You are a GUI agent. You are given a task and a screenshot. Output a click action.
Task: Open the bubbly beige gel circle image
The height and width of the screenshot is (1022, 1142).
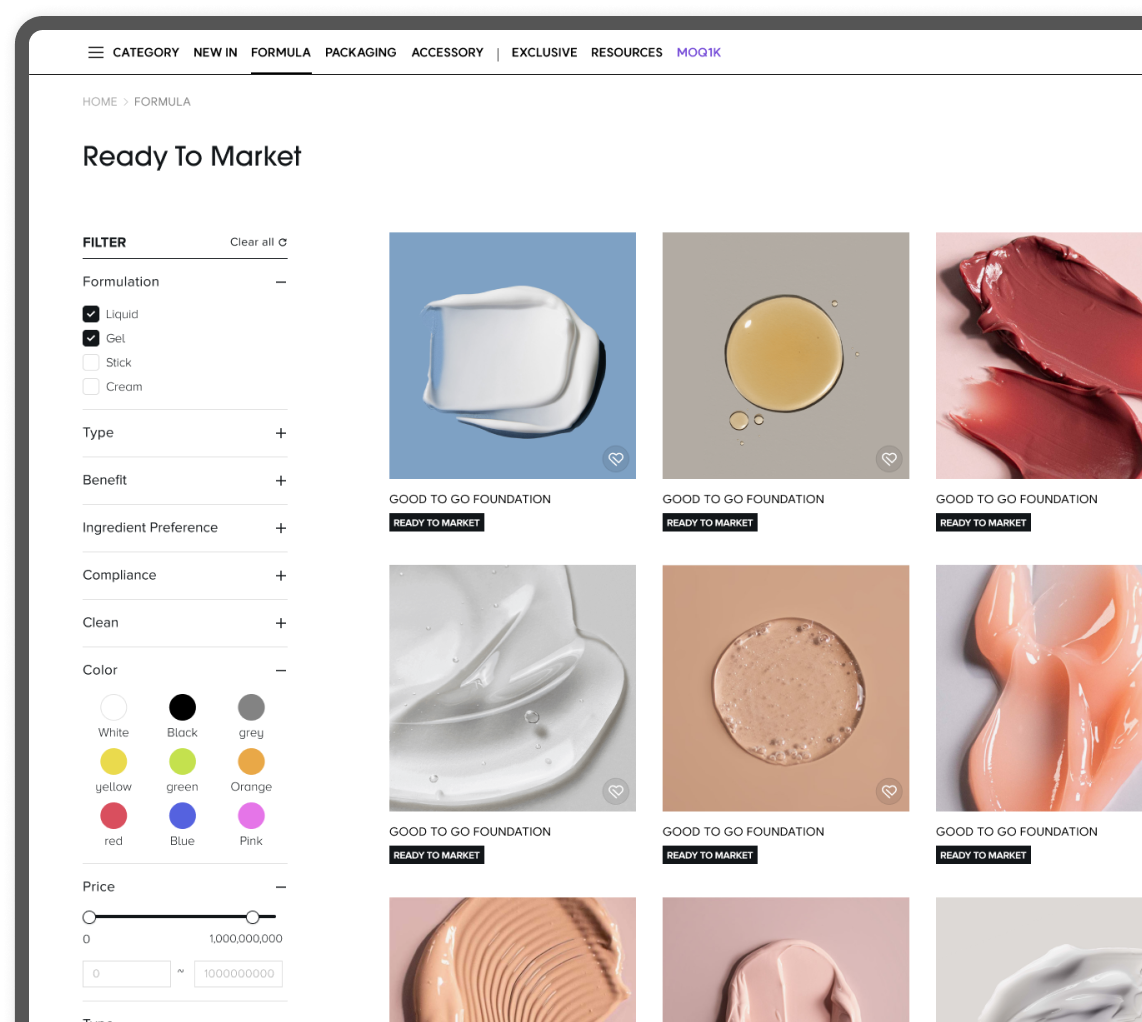click(x=786, y=688)
